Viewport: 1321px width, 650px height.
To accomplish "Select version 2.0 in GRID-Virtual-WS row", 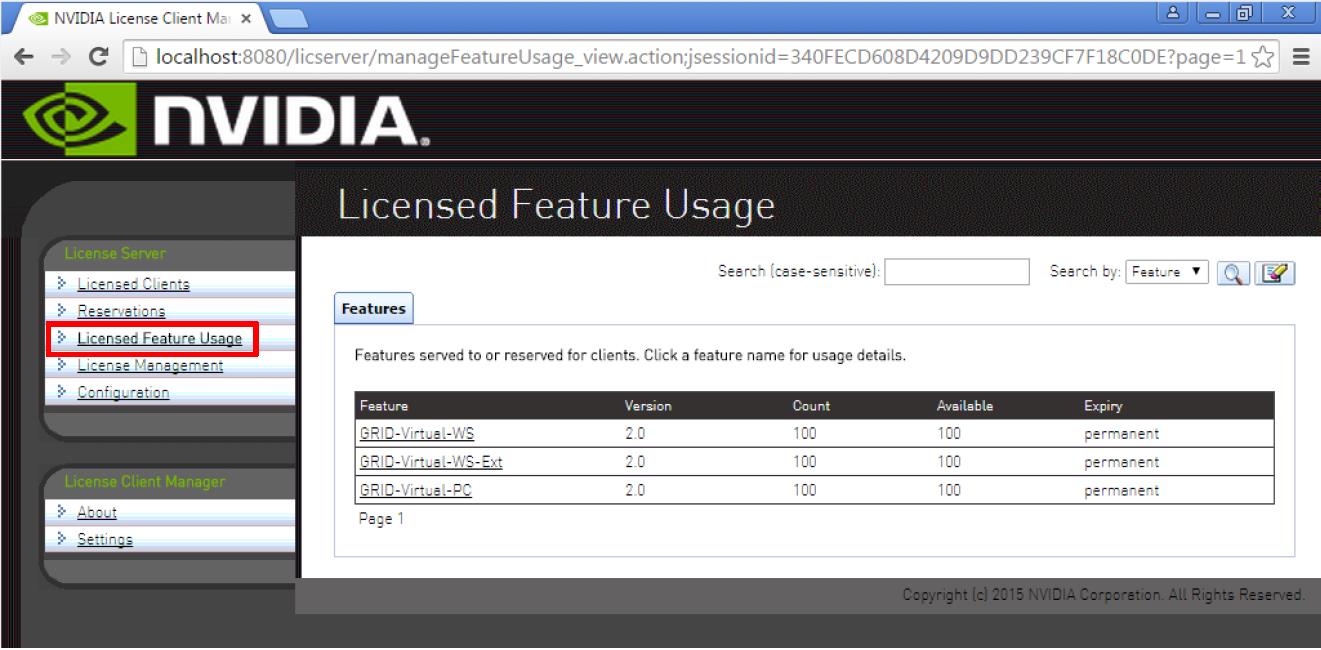I will pyautogui.click(x=634, y=434).
